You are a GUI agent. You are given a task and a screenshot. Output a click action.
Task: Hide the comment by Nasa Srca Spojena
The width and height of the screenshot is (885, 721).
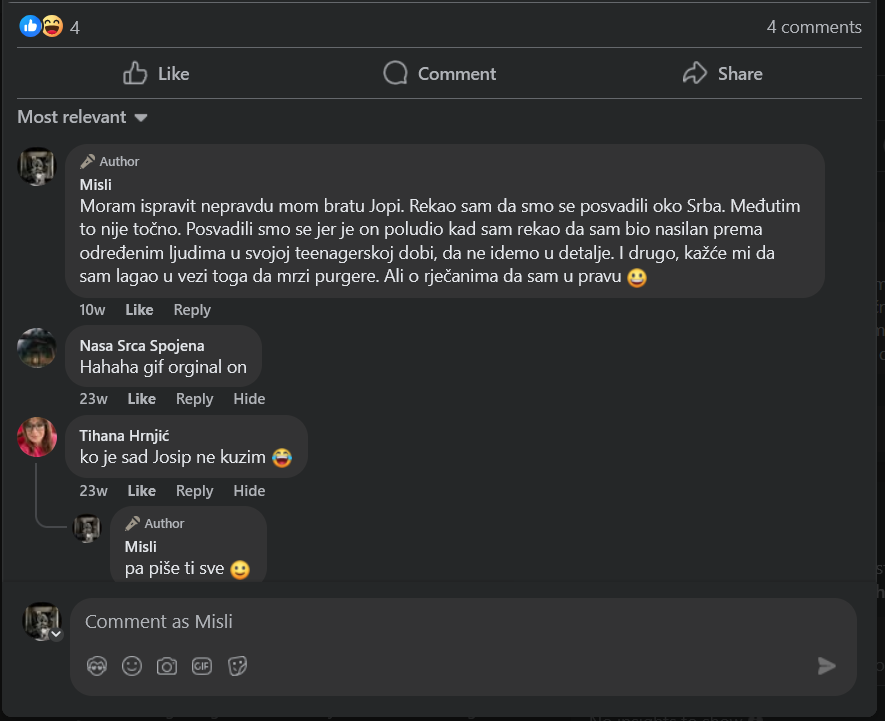click(x=249, y=399)
